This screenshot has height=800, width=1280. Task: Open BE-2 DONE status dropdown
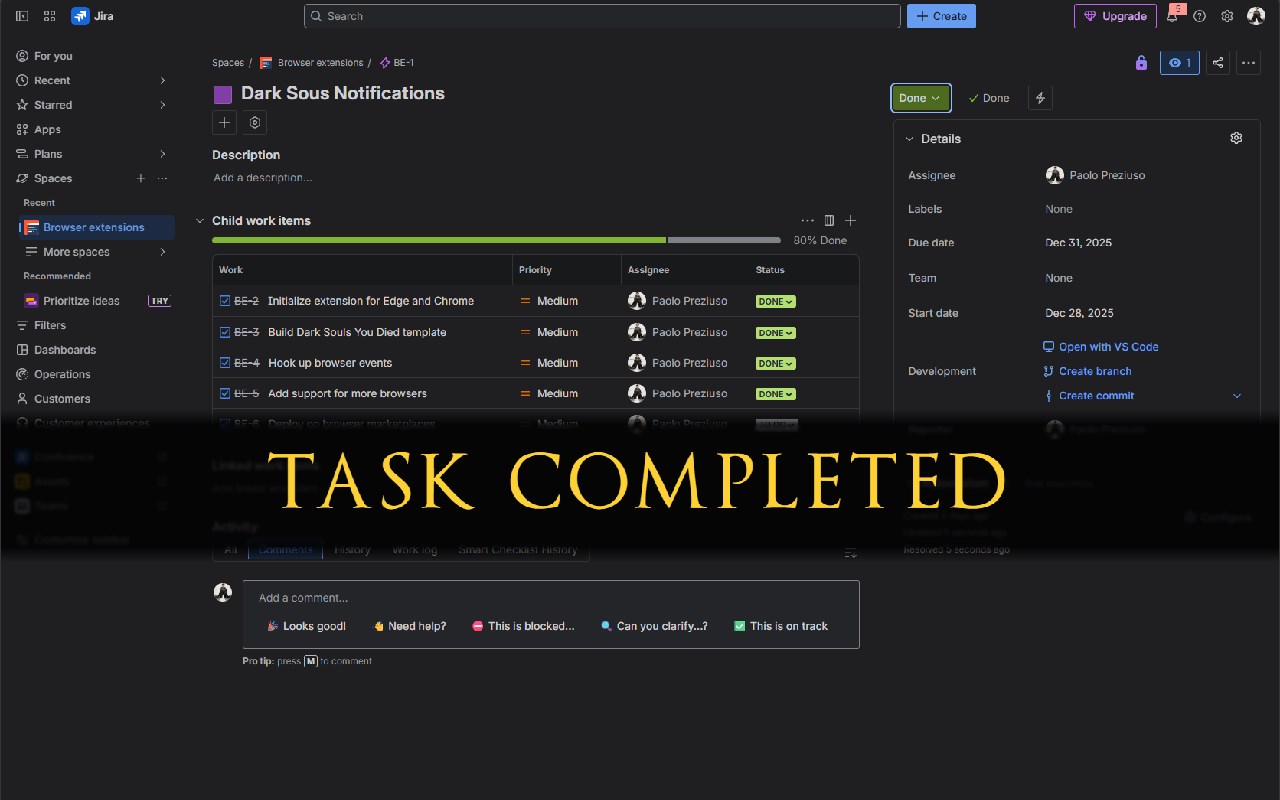[x=775, y=302]
